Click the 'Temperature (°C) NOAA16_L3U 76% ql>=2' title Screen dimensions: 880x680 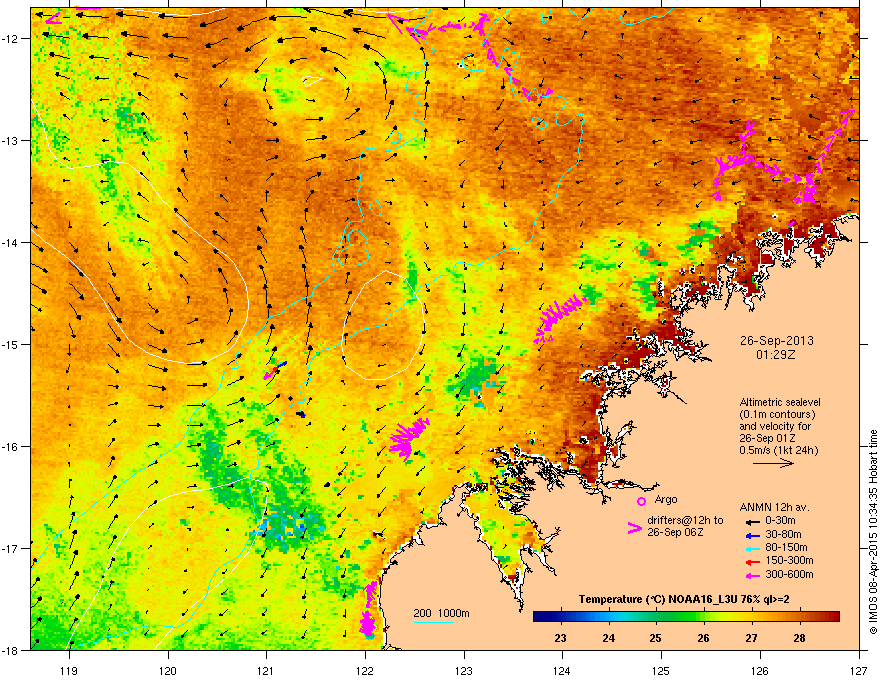[684, 599]
